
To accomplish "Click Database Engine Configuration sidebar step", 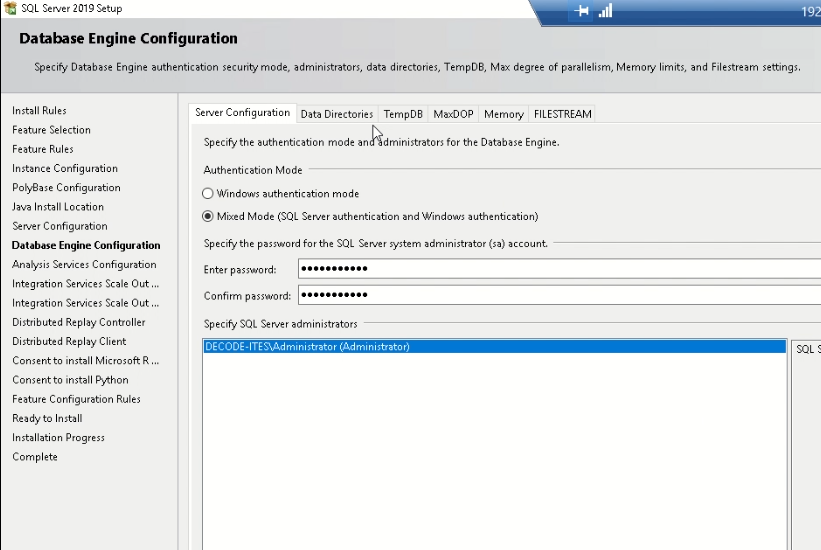I will coord(86,245).
